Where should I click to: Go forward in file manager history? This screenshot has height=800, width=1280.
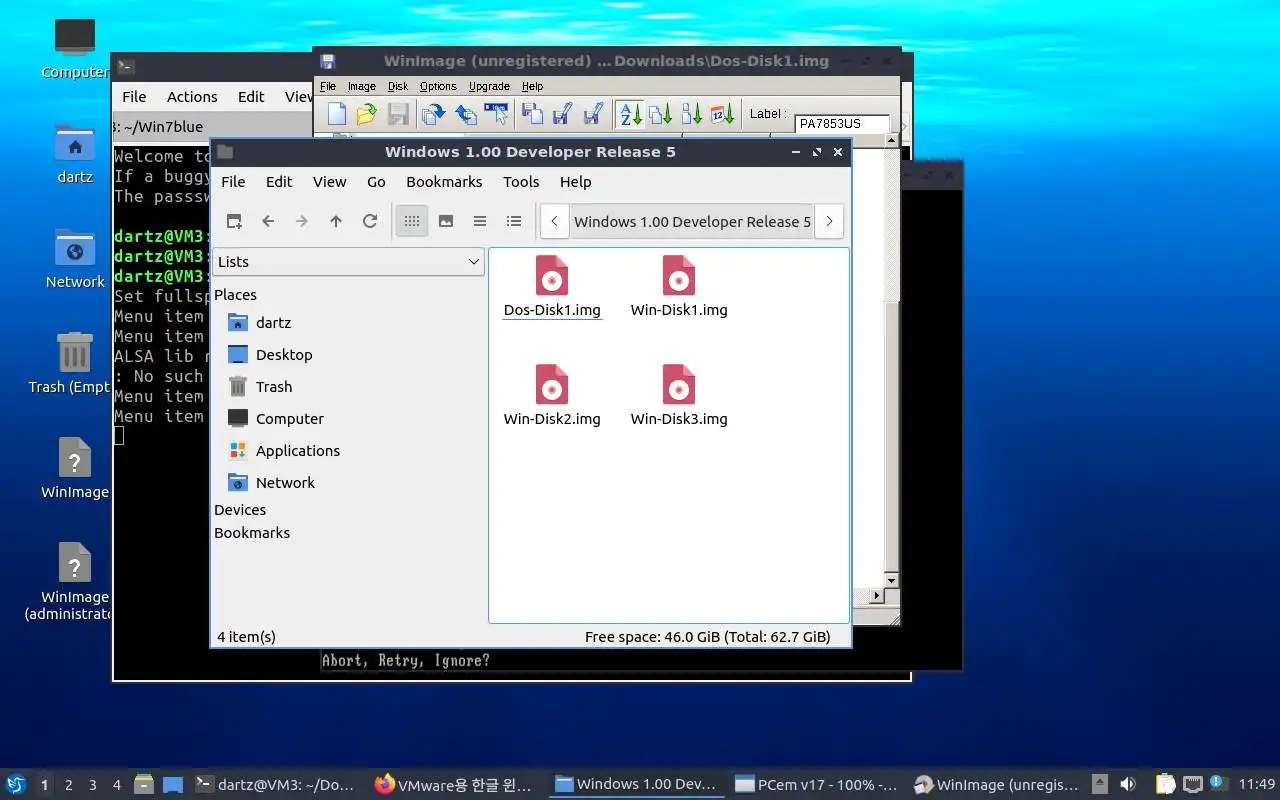[x=302, y=221]
